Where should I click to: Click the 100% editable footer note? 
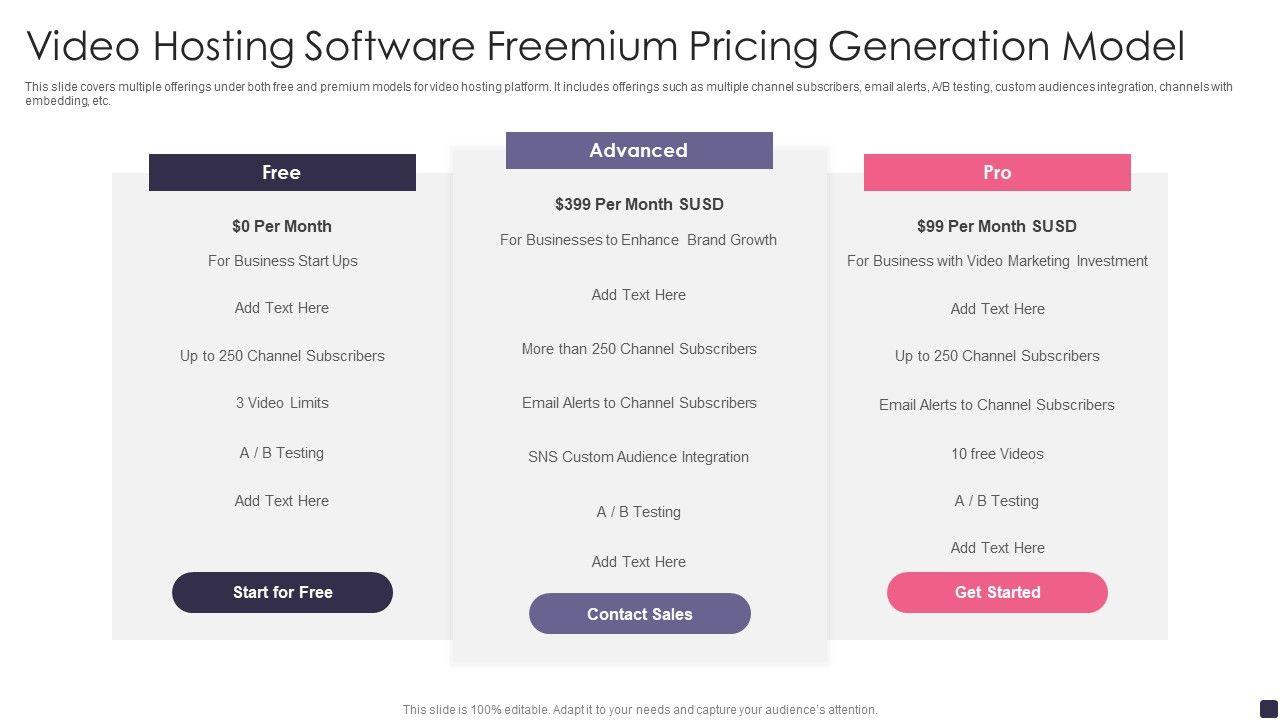click(x=640, y=710)
